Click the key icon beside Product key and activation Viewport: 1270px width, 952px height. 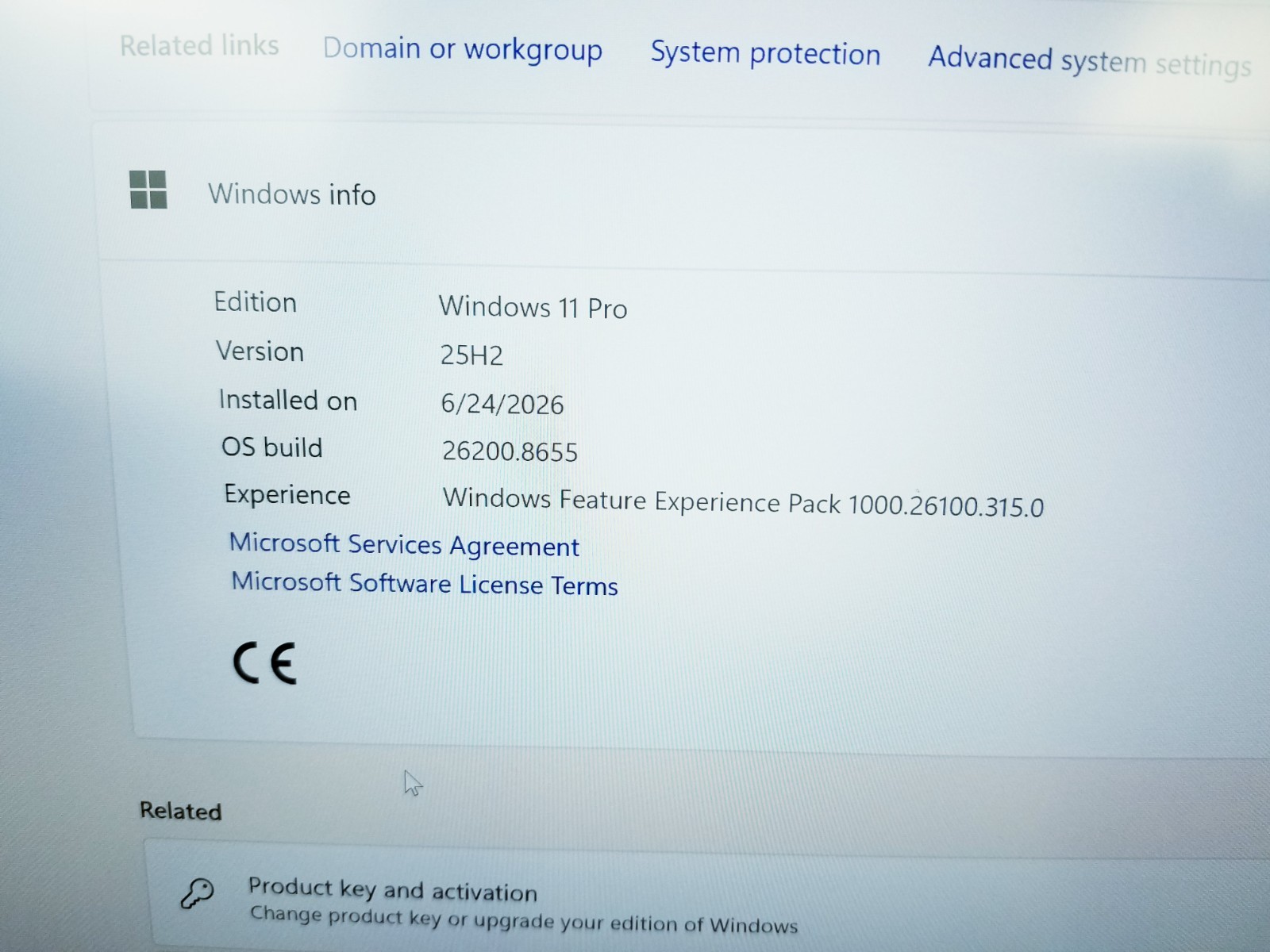pyautogui.click(x=197, y=893)
